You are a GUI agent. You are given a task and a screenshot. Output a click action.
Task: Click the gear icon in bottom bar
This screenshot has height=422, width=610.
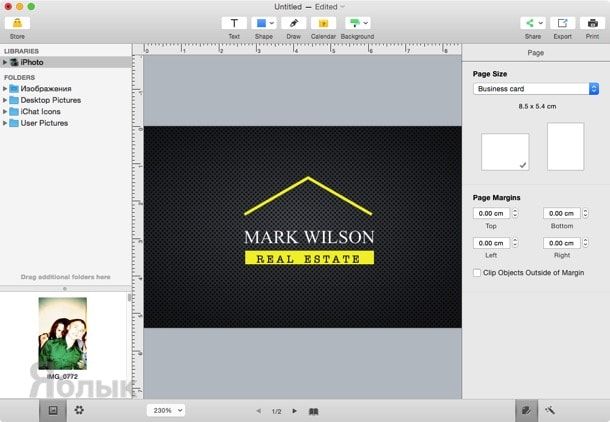click(x=79, y=410)
